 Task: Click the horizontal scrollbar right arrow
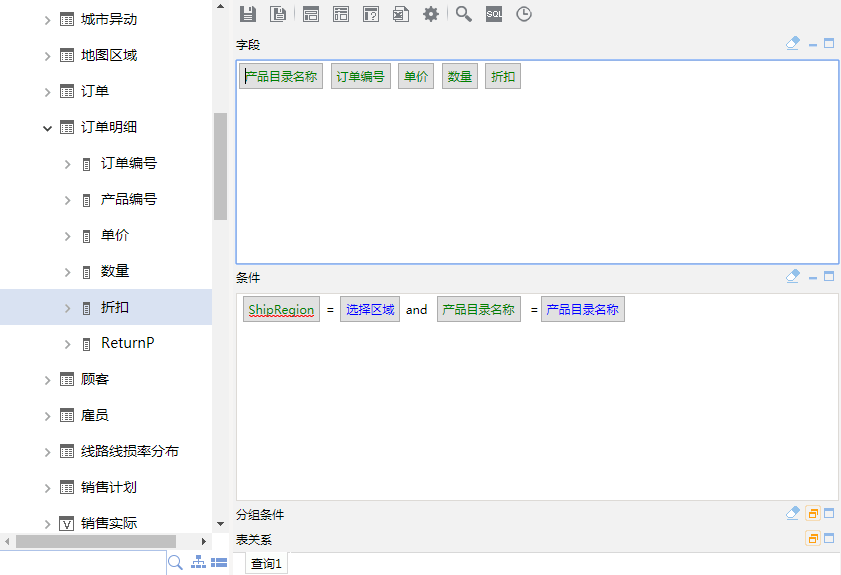click(204, 541)
